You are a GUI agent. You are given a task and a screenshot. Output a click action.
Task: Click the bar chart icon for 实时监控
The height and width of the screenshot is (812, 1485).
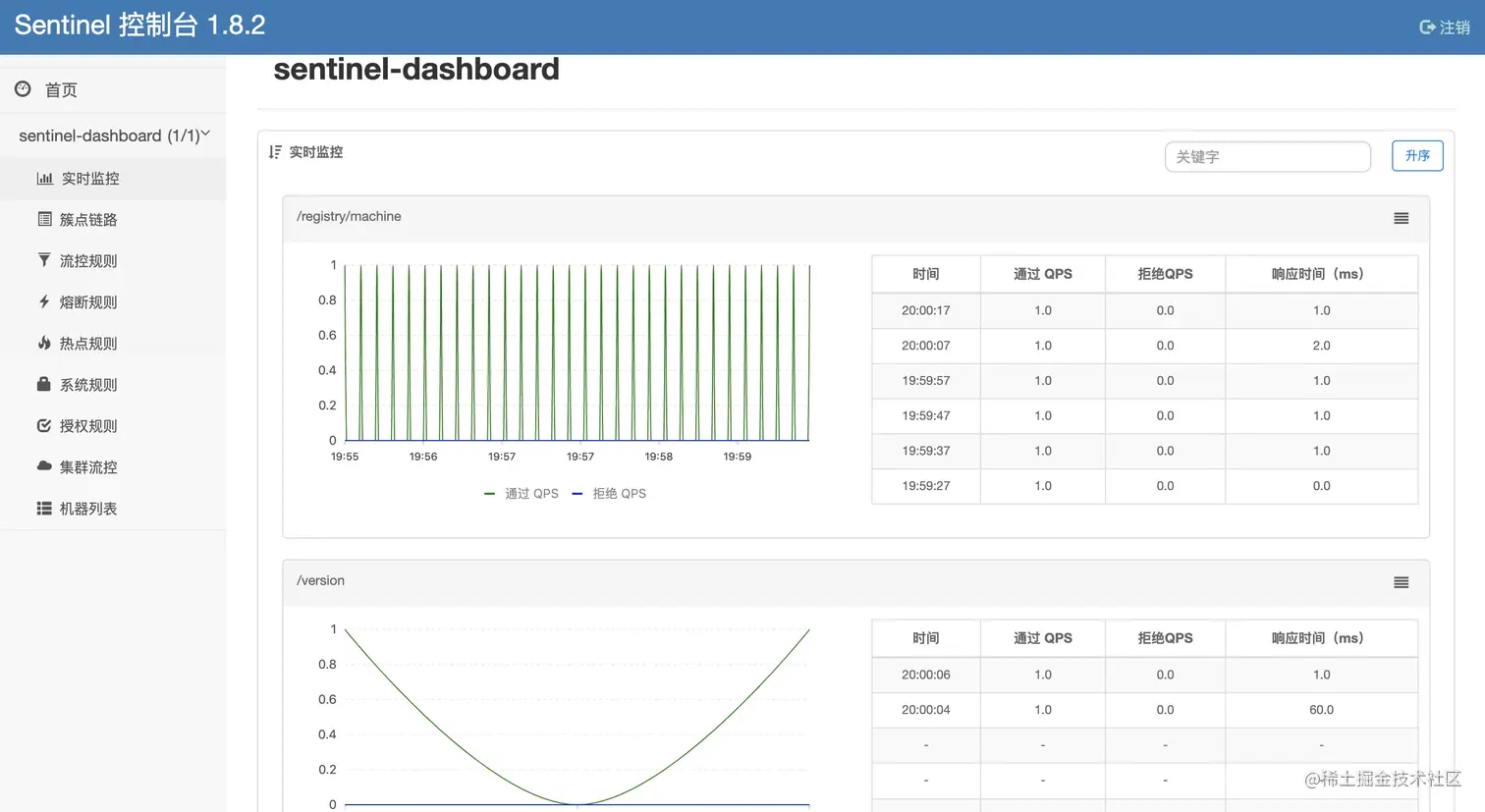(x=44, y=179)
